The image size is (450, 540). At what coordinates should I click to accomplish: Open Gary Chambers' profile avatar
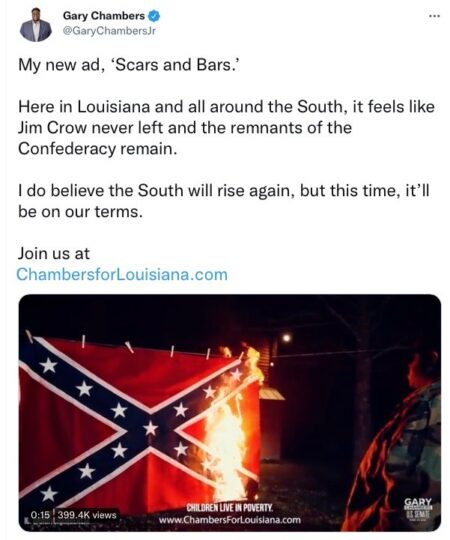pos(35,25)
